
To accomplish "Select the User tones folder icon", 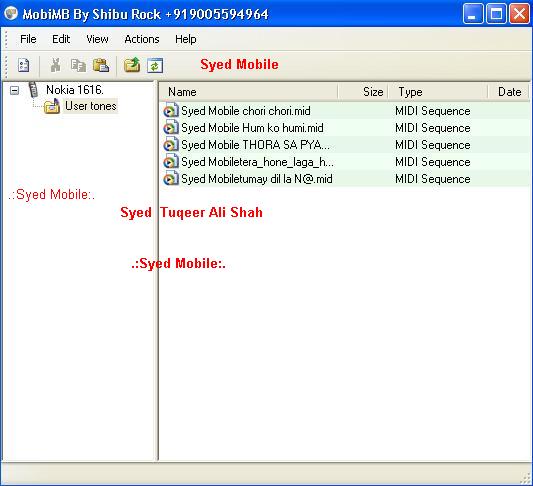I will [x=52, y=107].
